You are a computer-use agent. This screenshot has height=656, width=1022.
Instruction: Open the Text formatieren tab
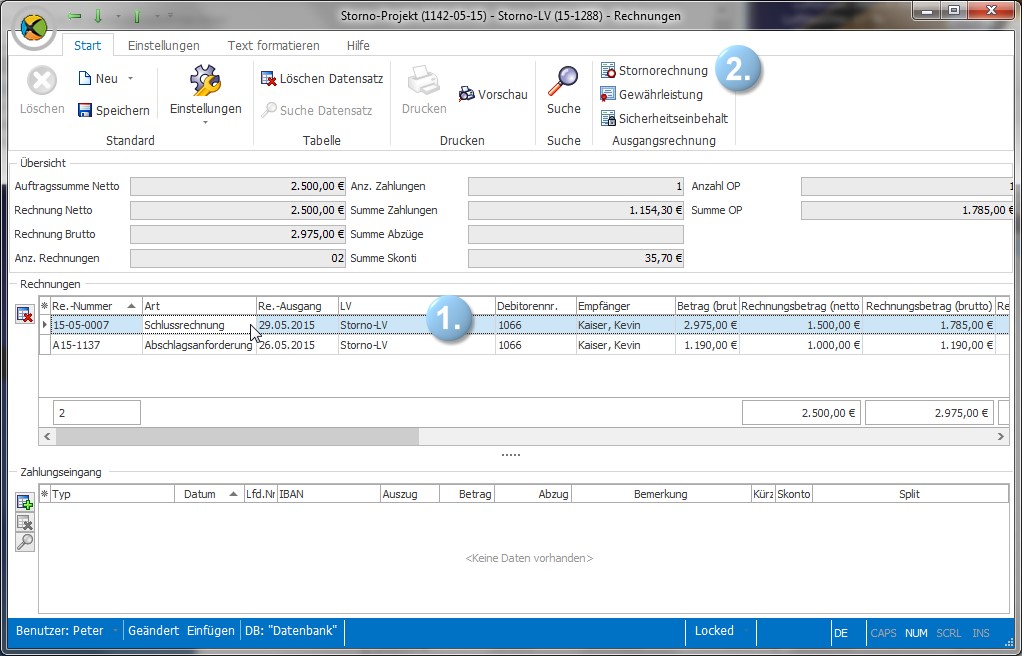point(274,46)
